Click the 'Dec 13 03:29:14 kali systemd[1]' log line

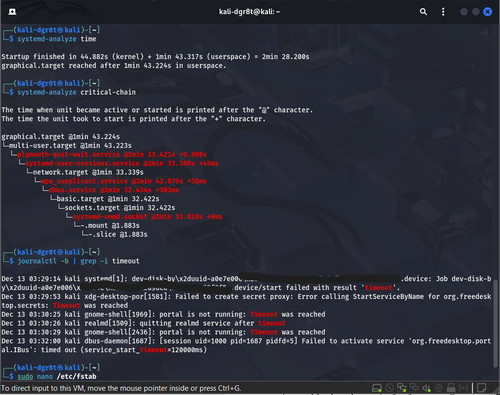(x=246, y=283)
